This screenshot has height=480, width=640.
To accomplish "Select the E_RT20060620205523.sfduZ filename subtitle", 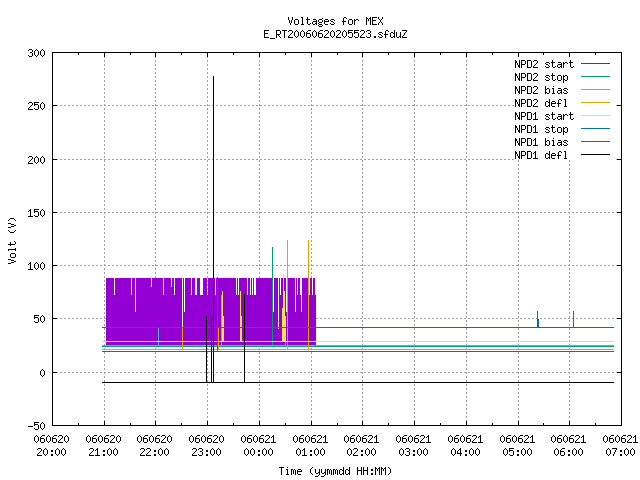I will (335, 34).
